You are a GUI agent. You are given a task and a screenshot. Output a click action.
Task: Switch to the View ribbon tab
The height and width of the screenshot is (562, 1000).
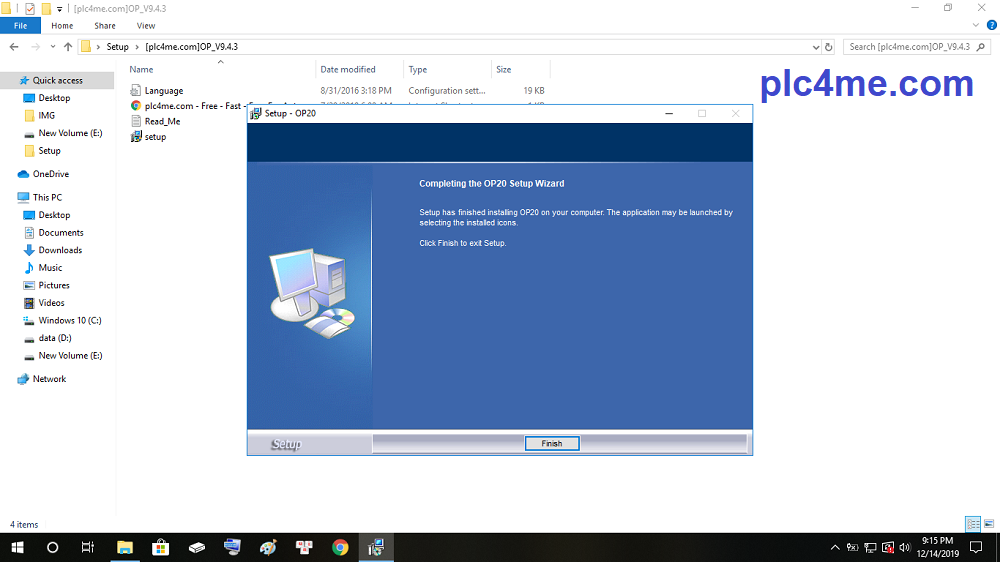click(x=146, y=25)
